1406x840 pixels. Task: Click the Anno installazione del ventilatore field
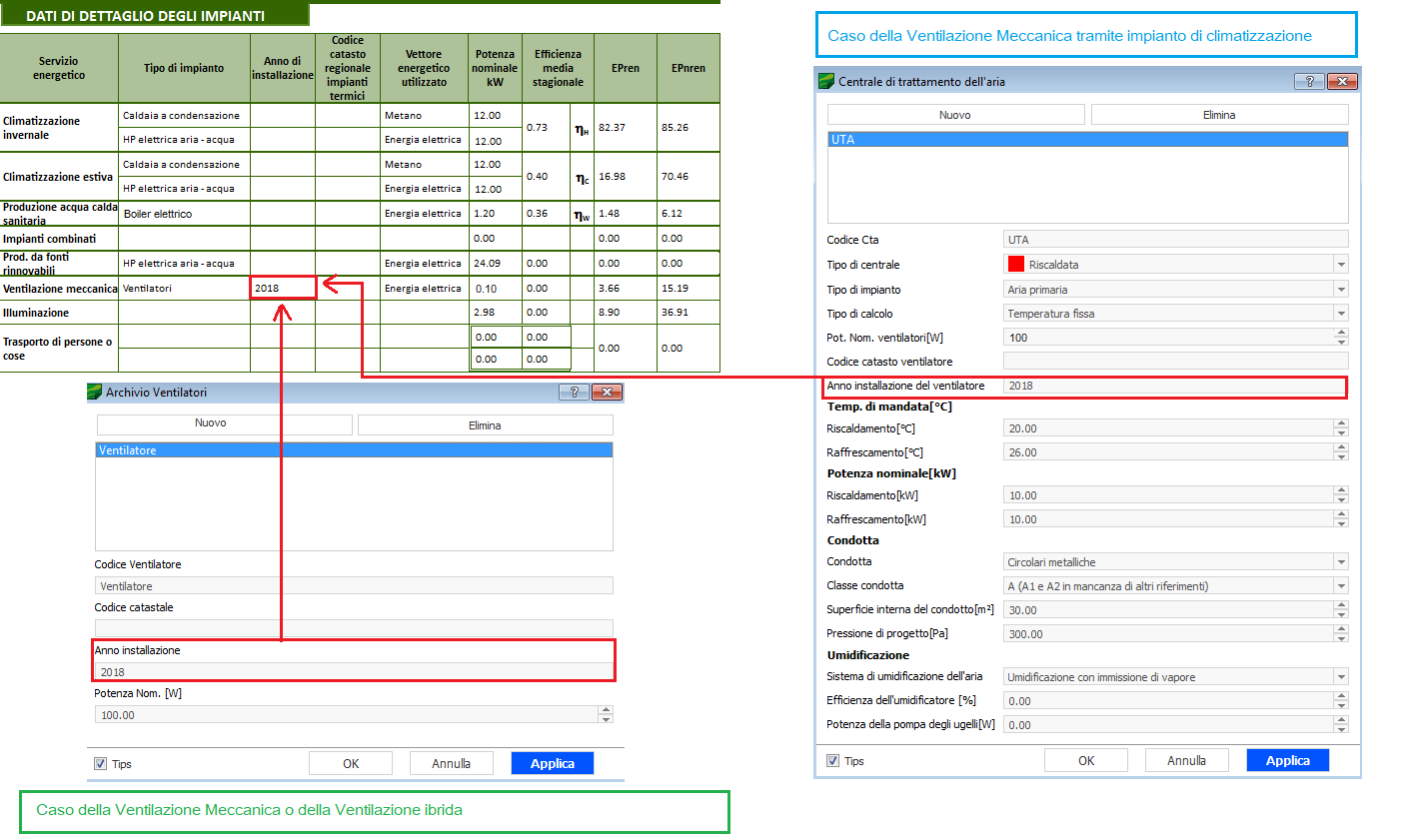(x=1174, y=386)
